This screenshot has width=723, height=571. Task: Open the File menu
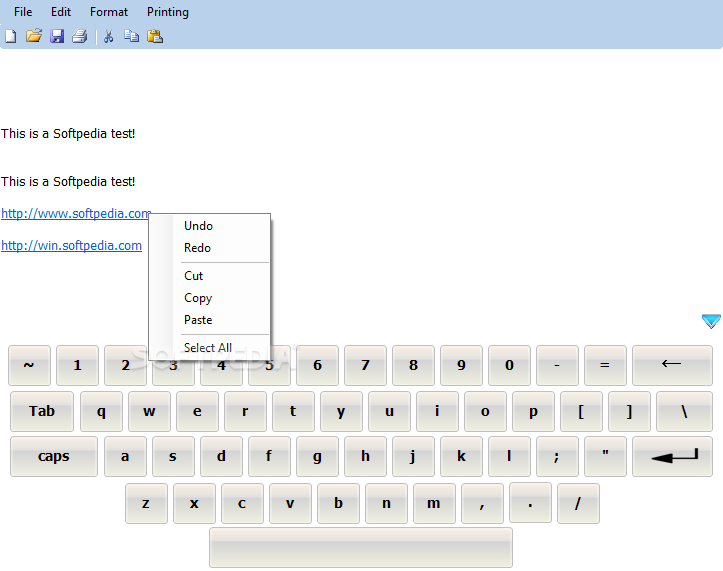coord(23,12)
